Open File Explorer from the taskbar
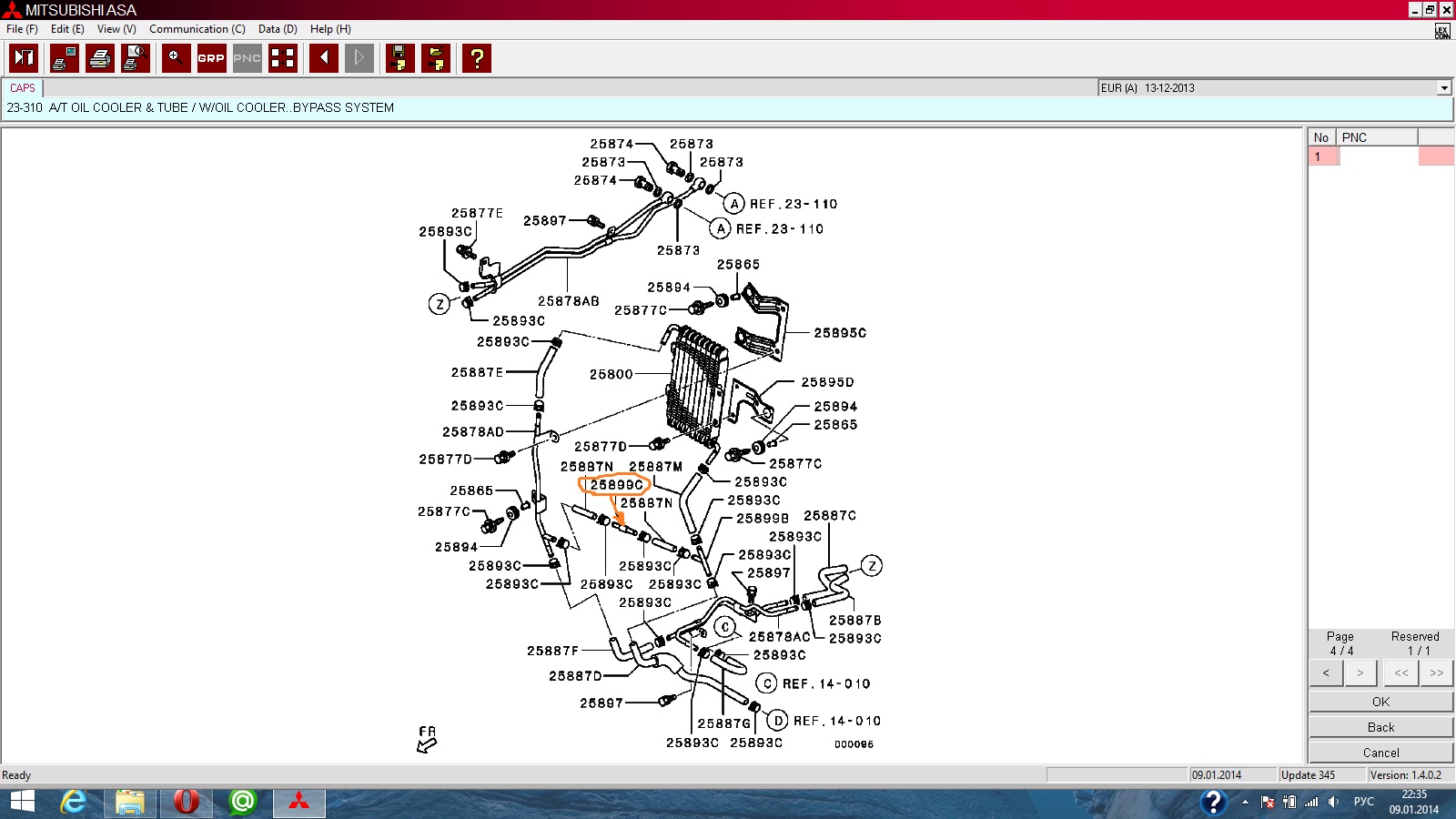The image size is (1456, 819). coord(129,802)
